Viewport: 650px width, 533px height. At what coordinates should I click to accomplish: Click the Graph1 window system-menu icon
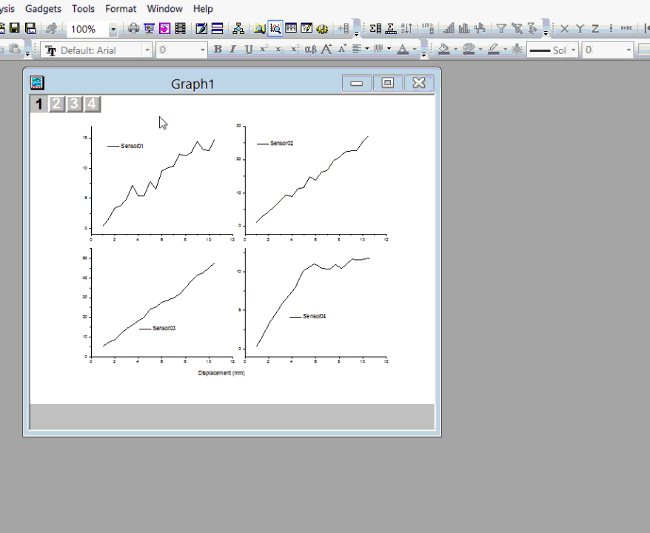point(37,83)
